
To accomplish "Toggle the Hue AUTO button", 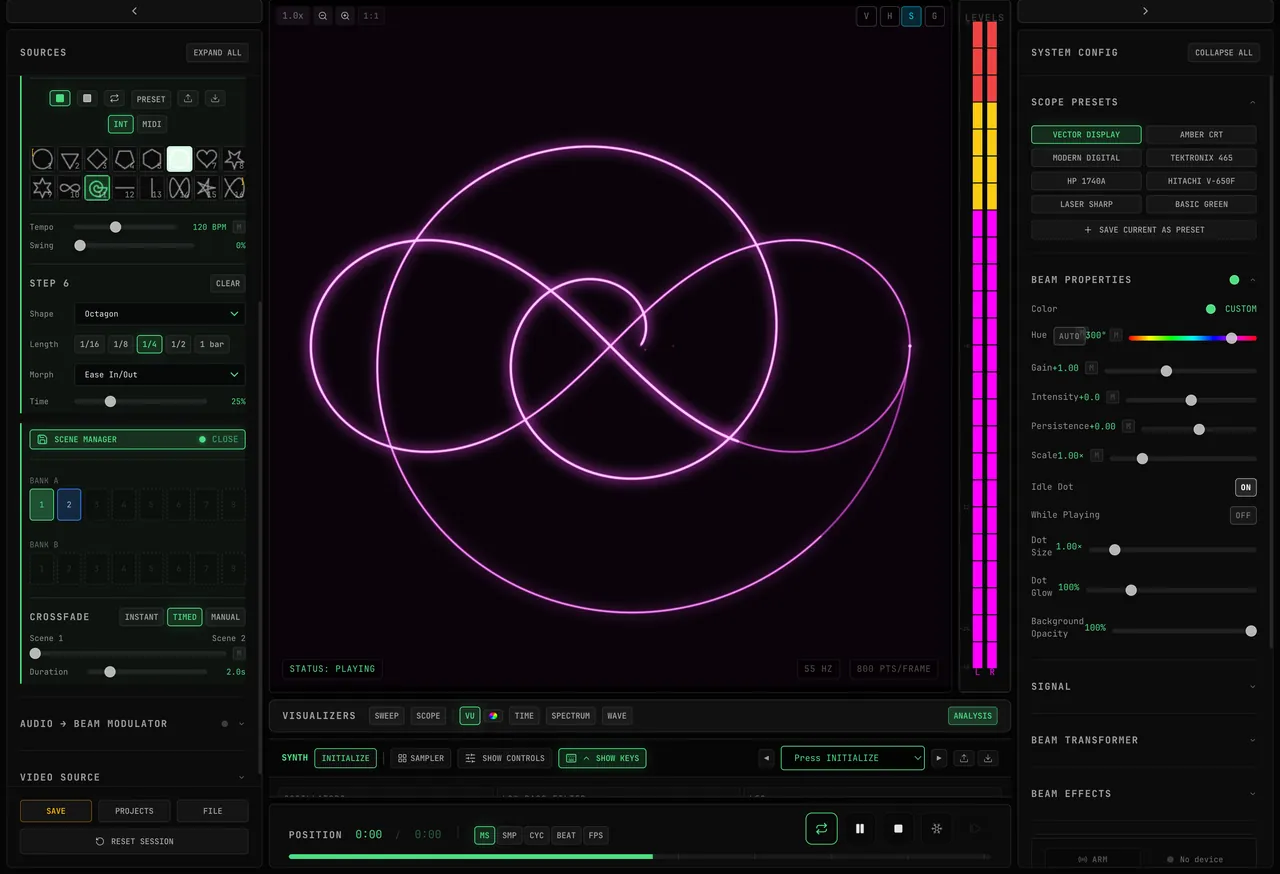I will coord(1069,336).
